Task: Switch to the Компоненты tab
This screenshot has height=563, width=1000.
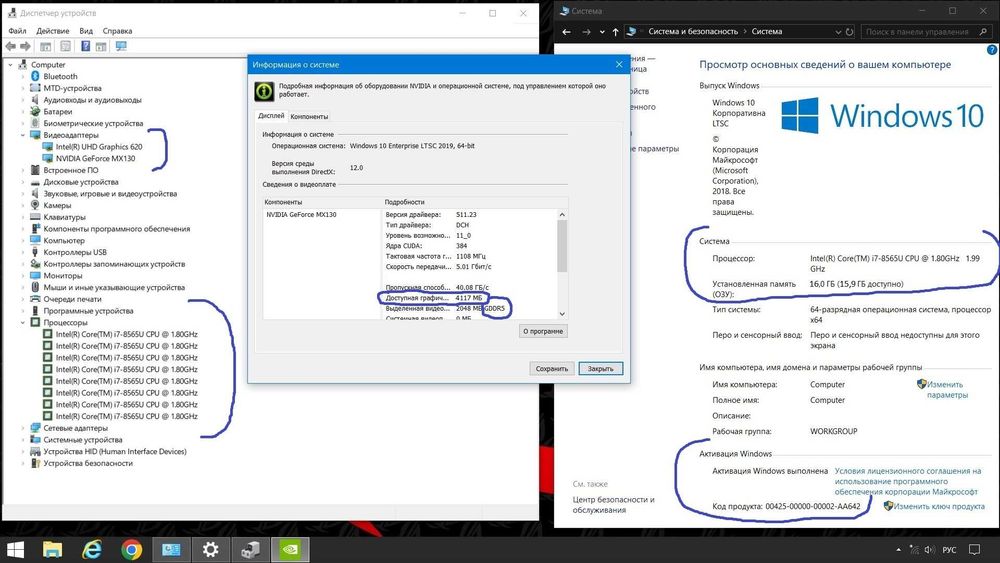Action: [309, 117]
